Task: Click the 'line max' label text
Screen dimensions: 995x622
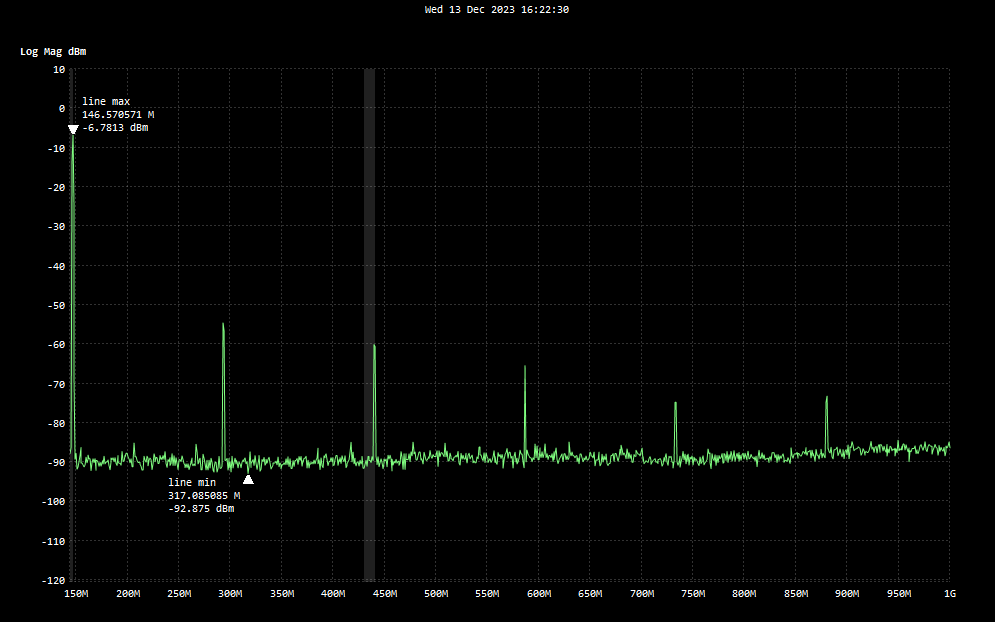Action: [x=106, y=102]
